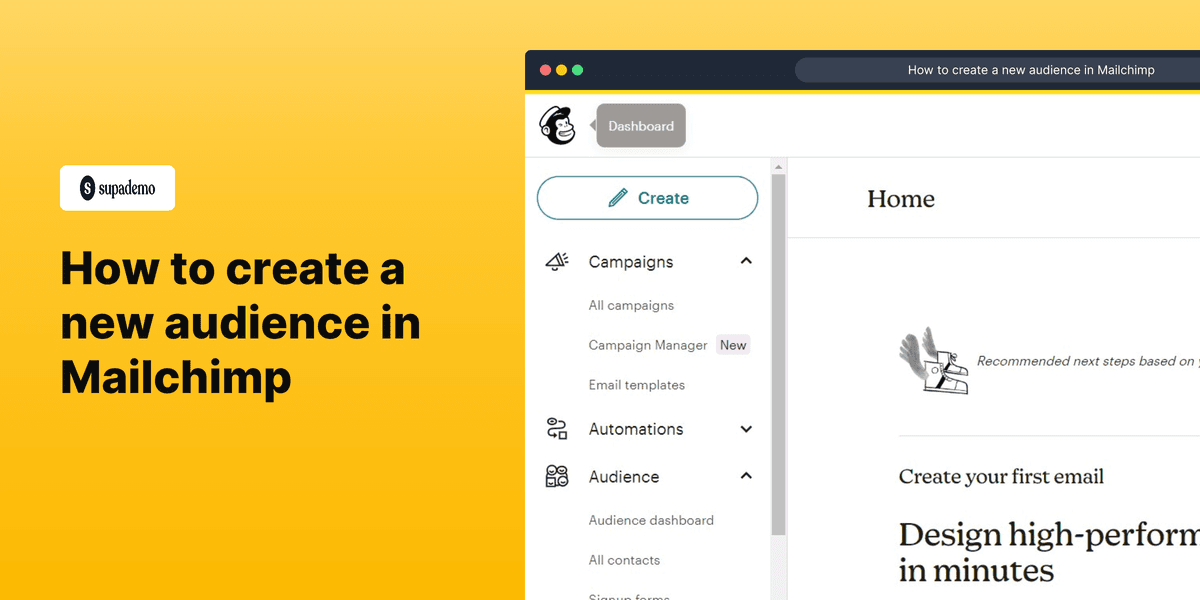Click the hand-drawn printer illustration
1200x600 pixels.
click(935, 362)
